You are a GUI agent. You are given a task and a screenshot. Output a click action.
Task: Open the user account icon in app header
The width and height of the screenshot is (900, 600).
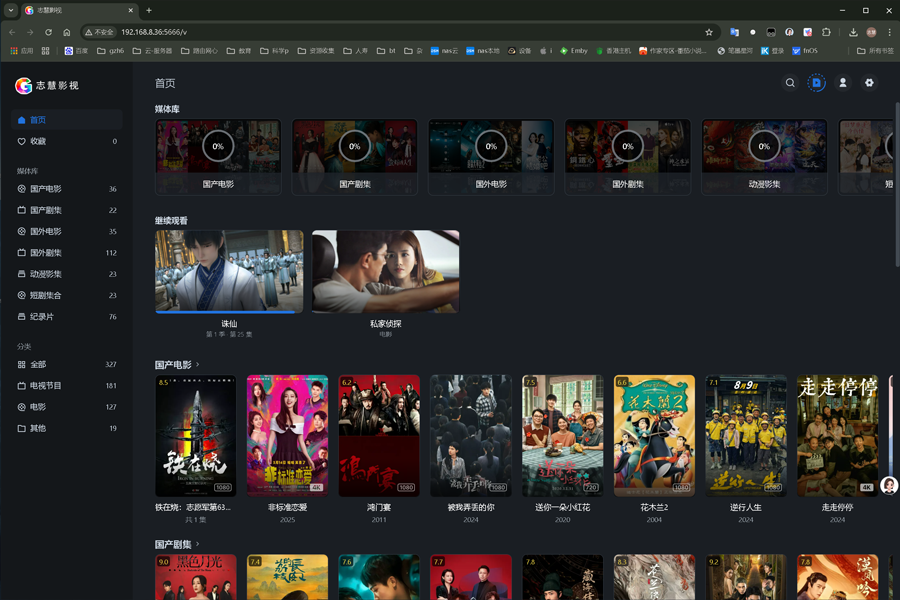[x=843, y=83]
